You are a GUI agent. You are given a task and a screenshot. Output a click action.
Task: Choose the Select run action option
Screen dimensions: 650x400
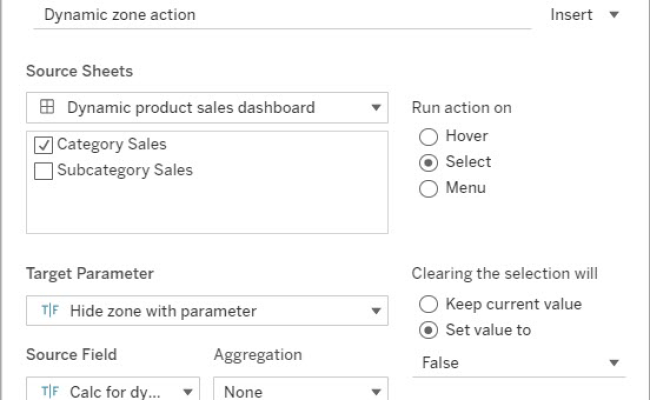(428, 162)
